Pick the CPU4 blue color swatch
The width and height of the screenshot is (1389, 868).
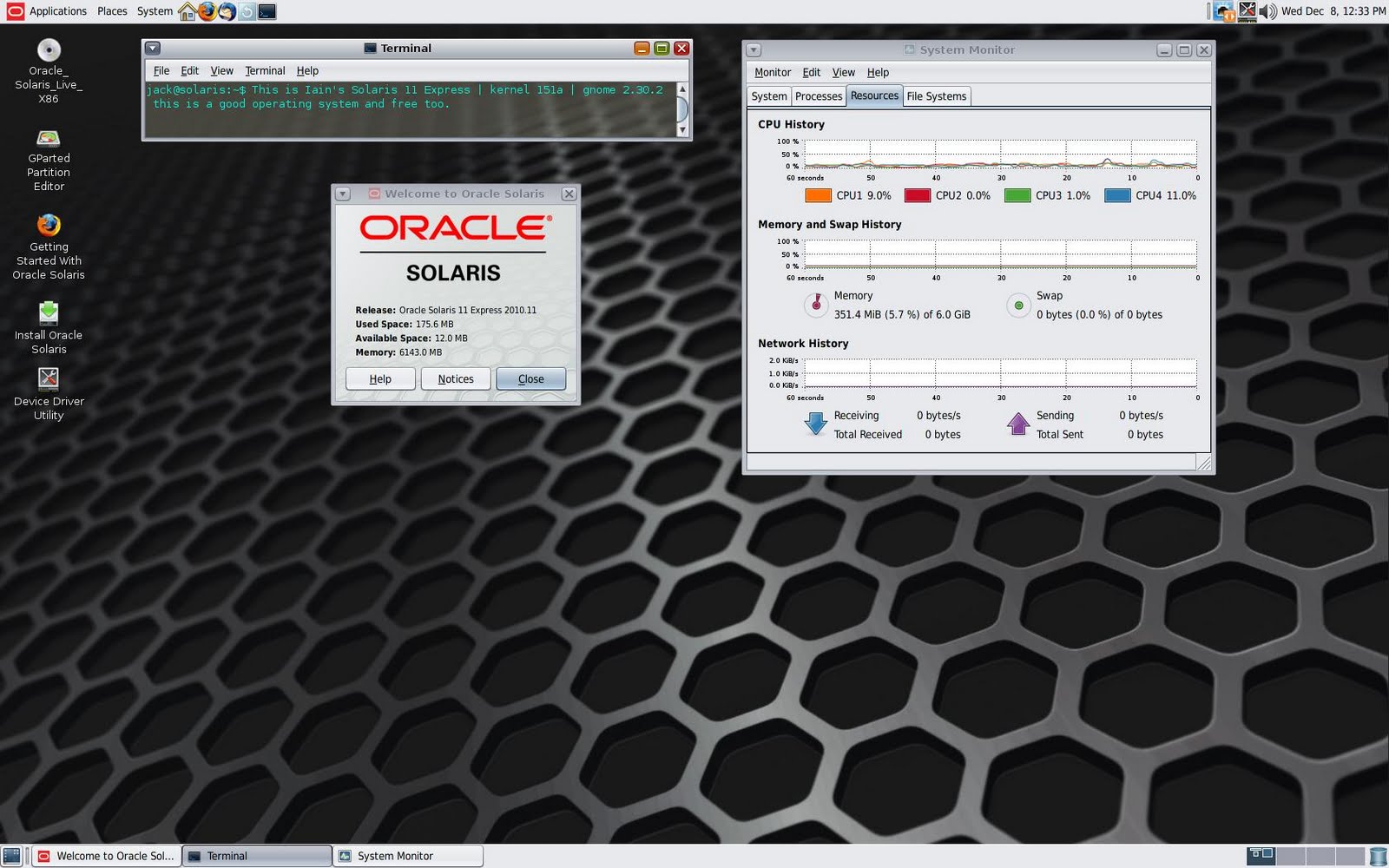pyautogui.click(x=1117, y=196)
